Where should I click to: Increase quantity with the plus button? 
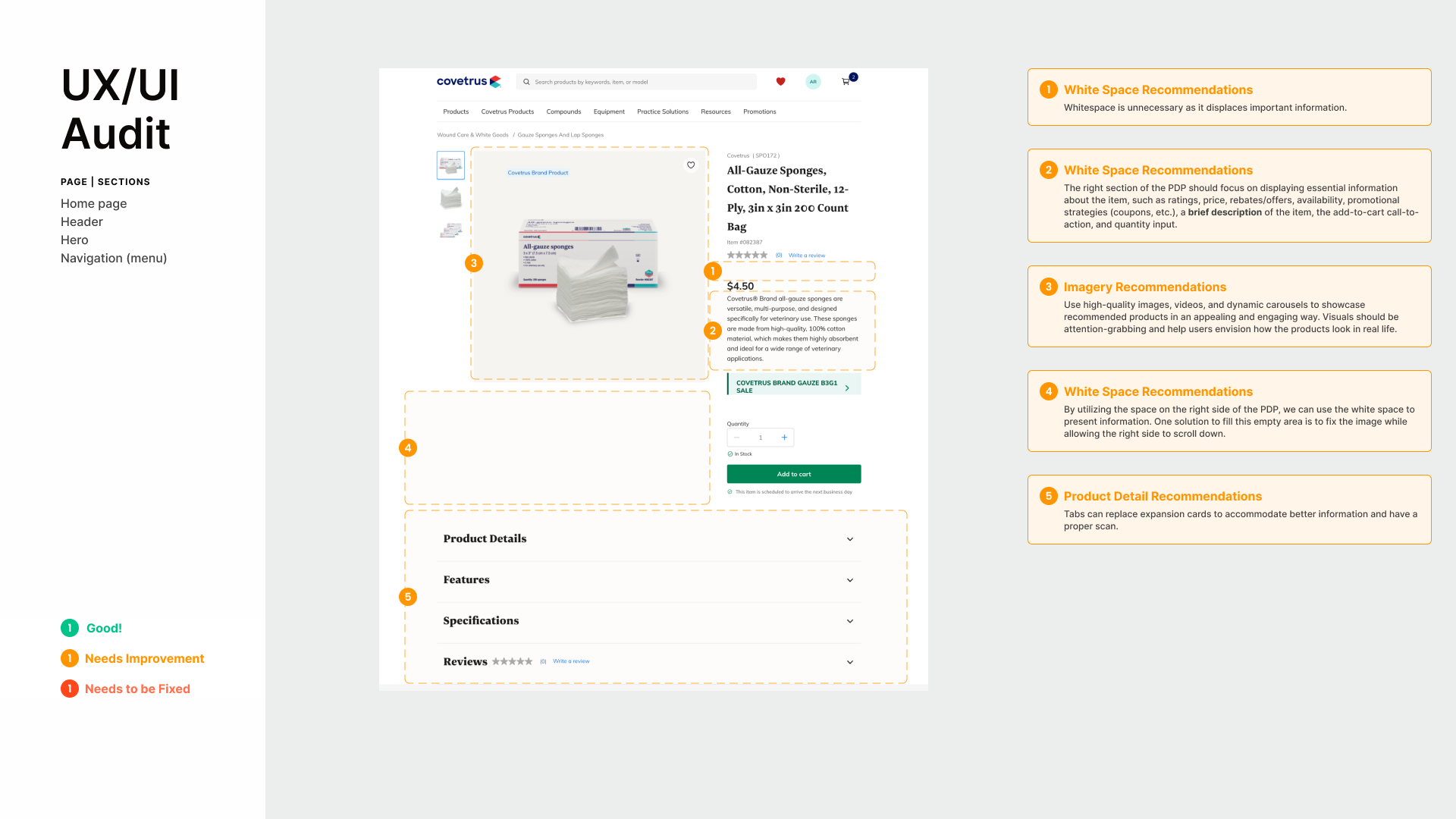pos(784,438)
